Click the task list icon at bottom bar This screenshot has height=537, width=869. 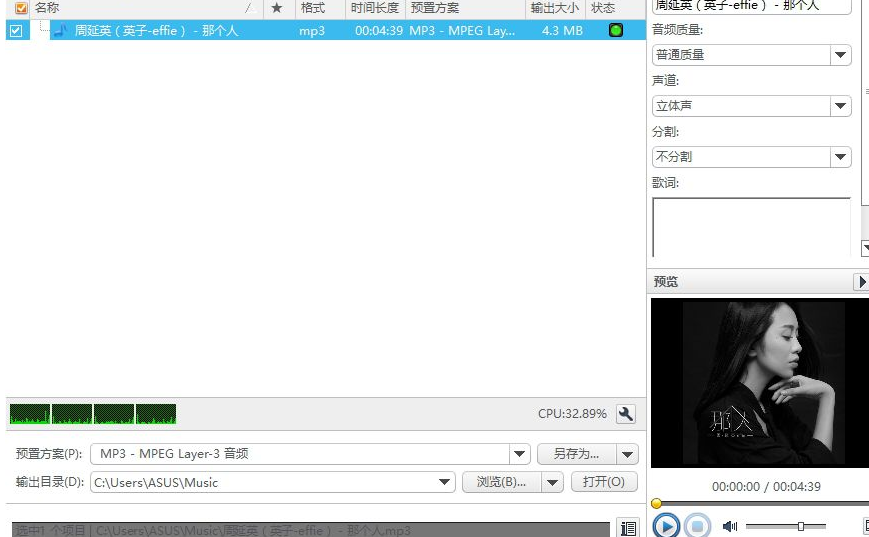pos(628,528)
